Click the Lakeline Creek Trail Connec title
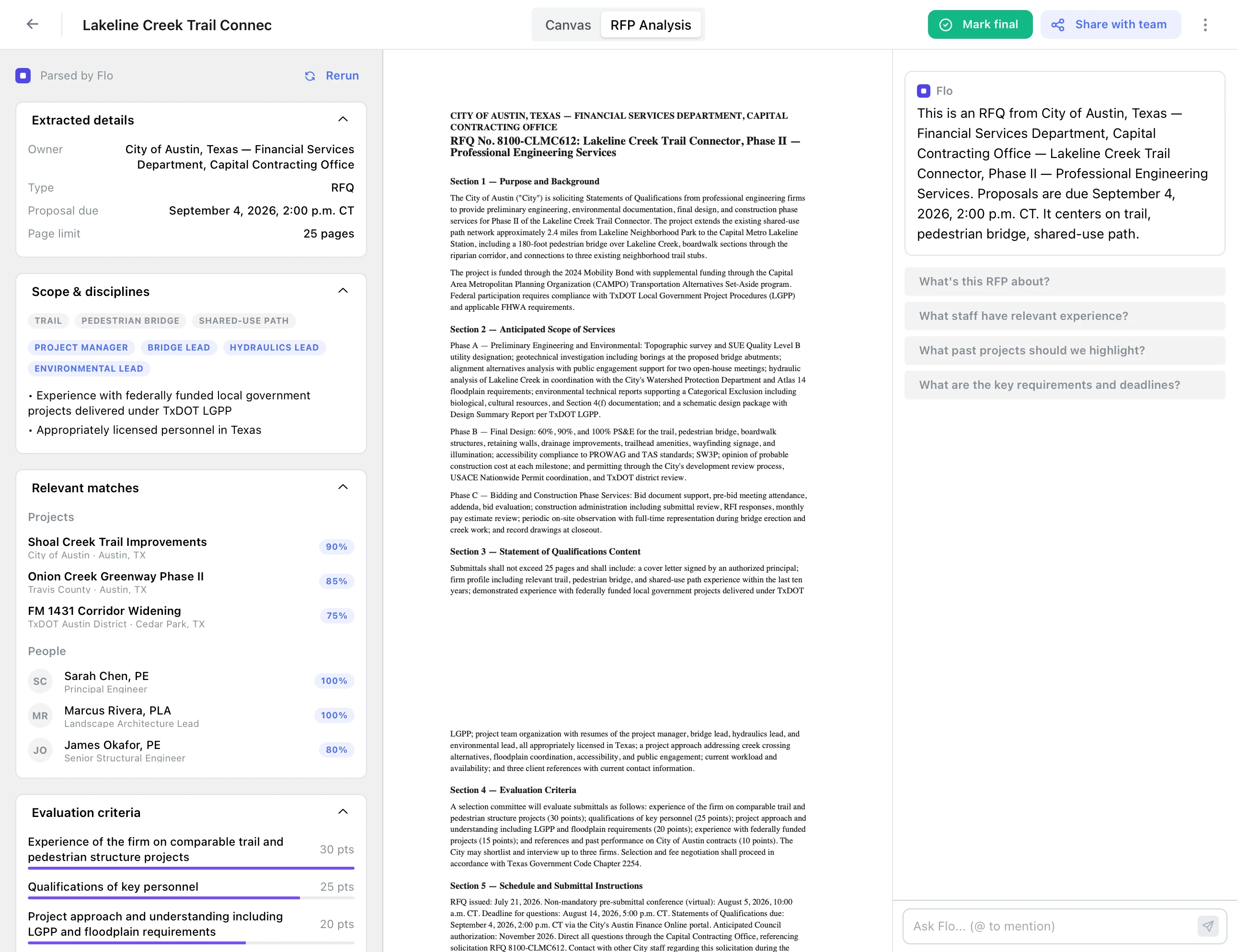This screenshot has width=1237, height=952. (177, 25)
